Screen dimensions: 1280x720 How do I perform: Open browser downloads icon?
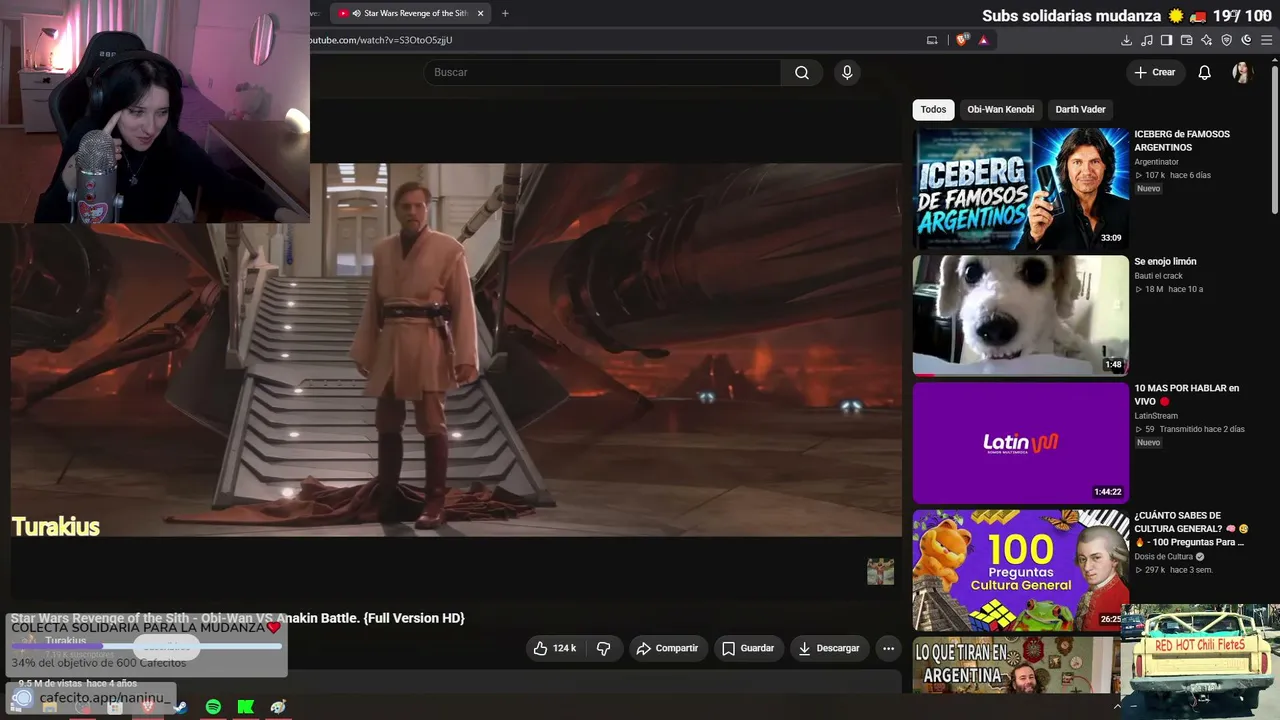pyautogui.click(x=1127, y=40)
